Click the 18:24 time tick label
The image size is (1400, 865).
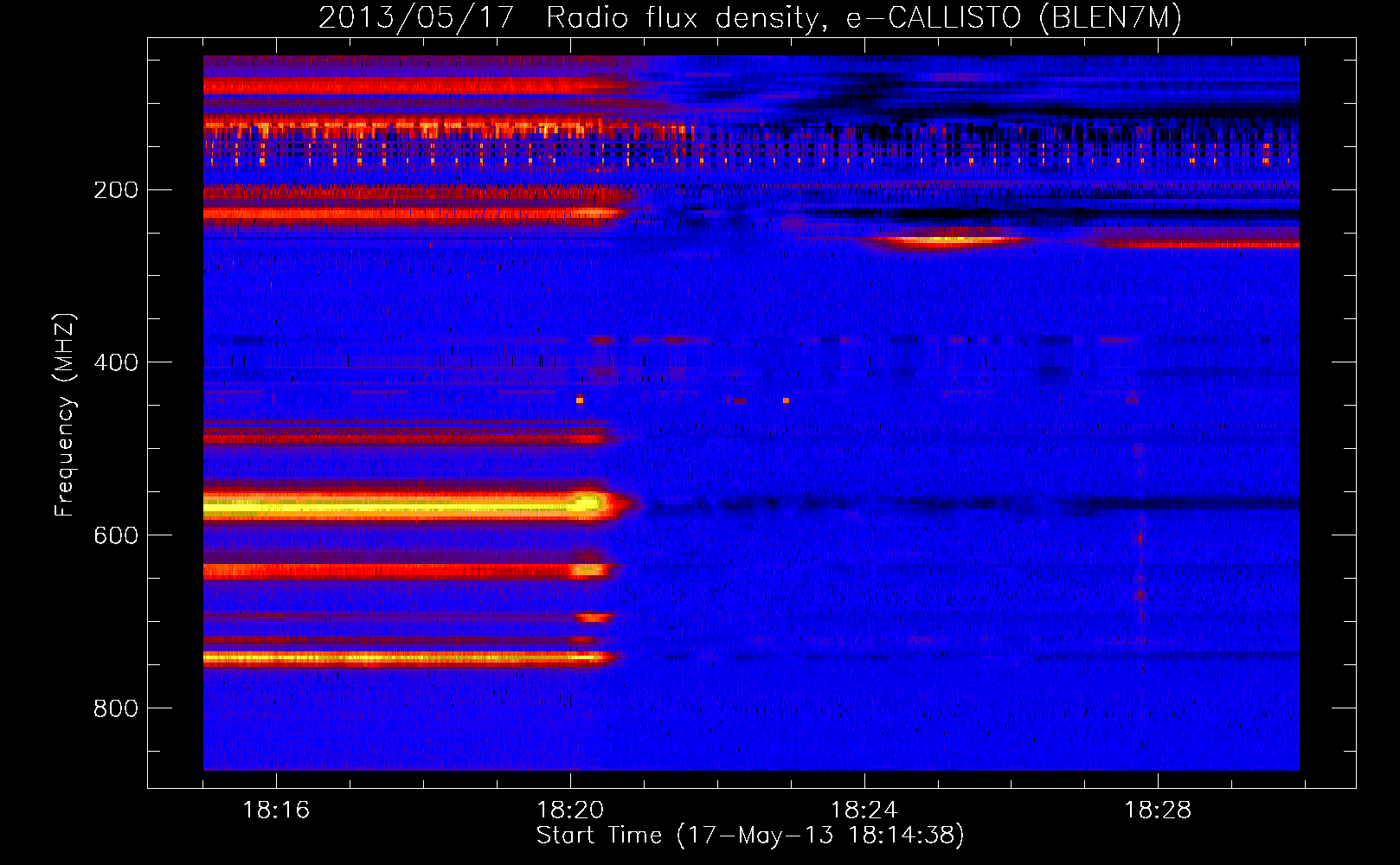(864, 810)
